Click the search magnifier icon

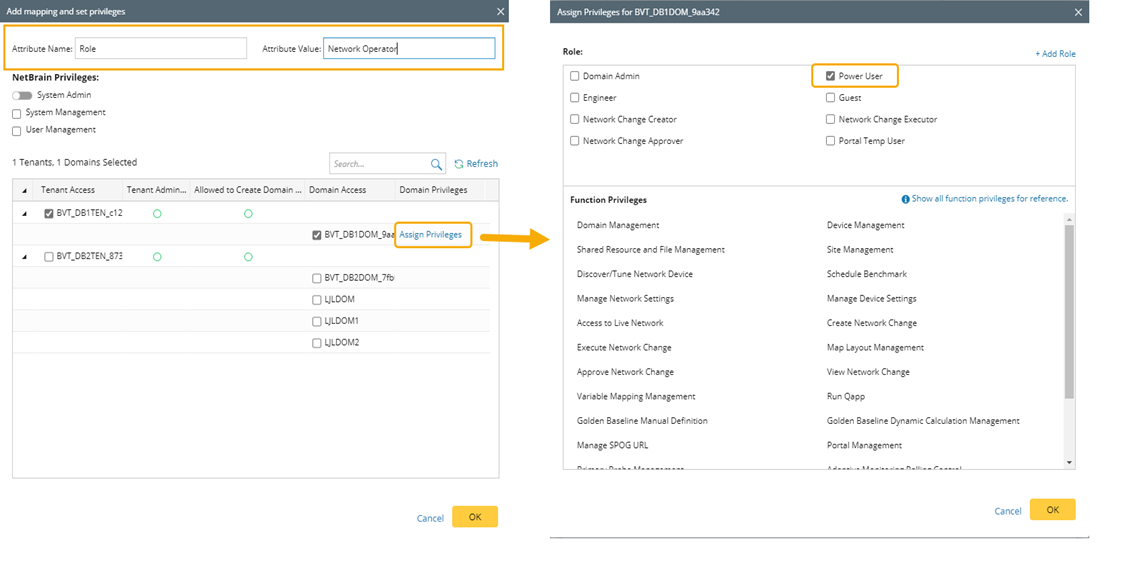(437, 164)
